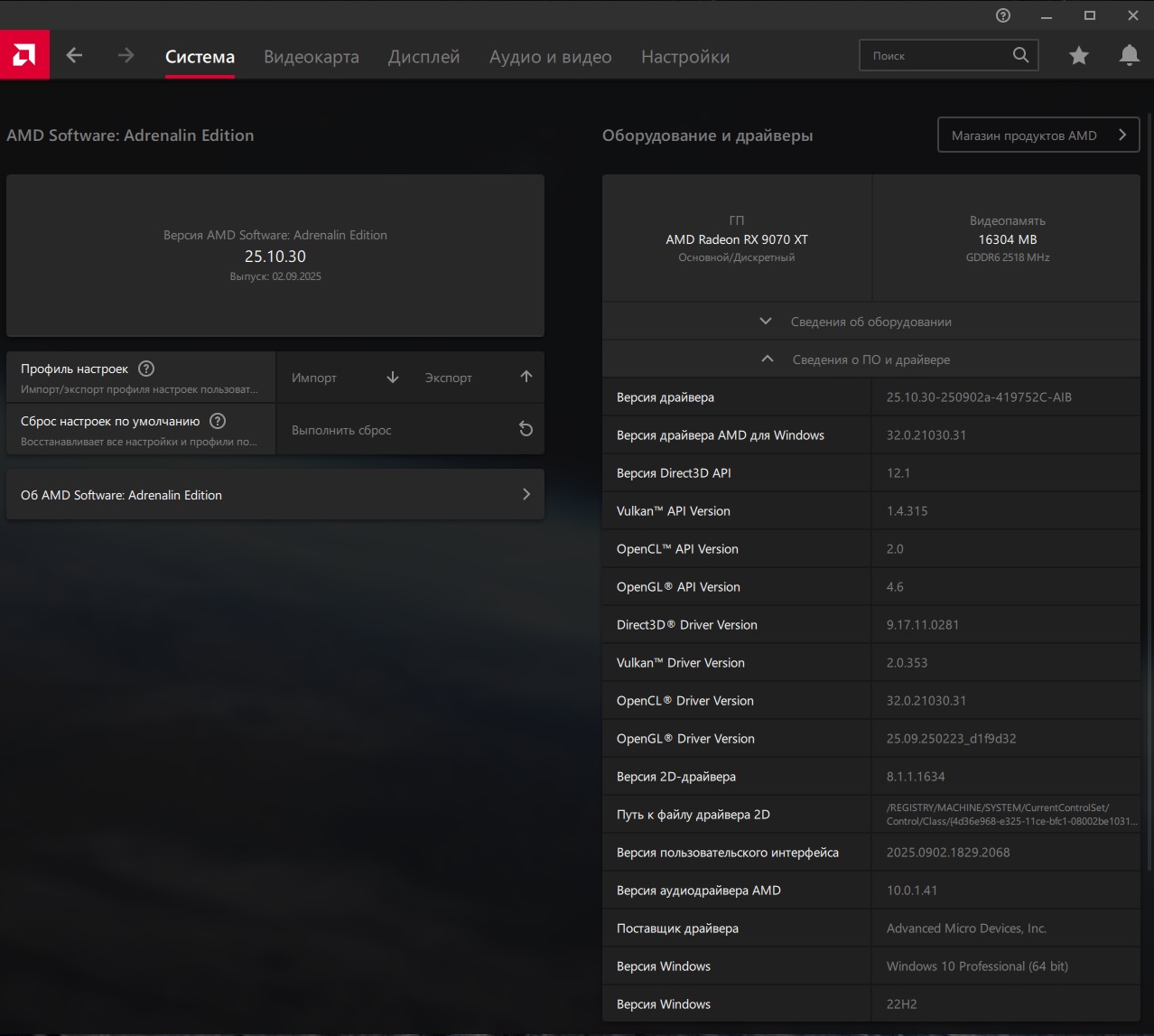Click Версия аудиодрайвера AMD value 10.0.1.41
1154x1036 pixels.
[x=912, y=891]
